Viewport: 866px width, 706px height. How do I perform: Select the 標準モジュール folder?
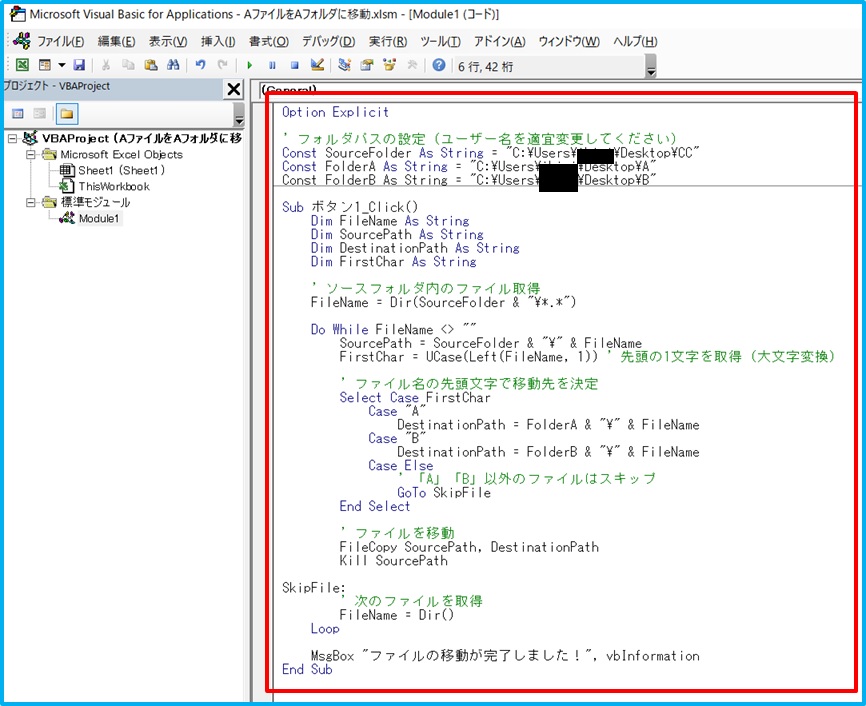point(96,202)
